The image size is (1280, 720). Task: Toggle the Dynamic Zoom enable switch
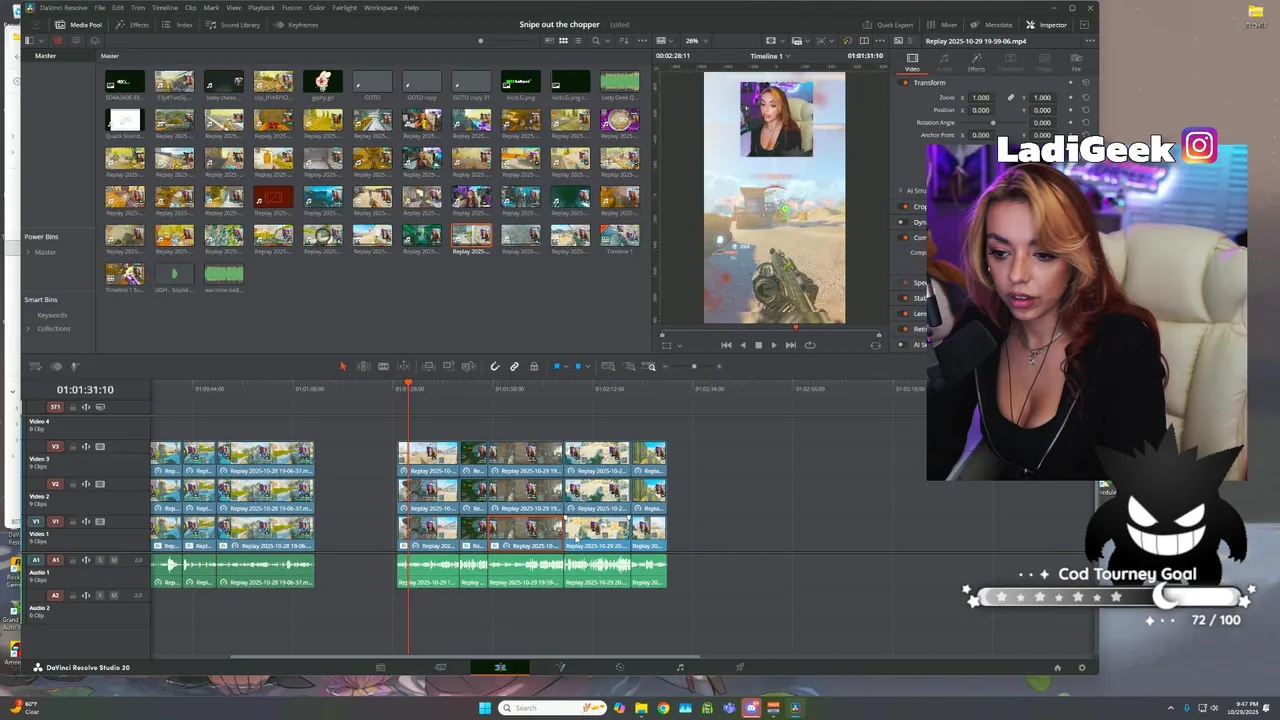(x=904, y=222)
